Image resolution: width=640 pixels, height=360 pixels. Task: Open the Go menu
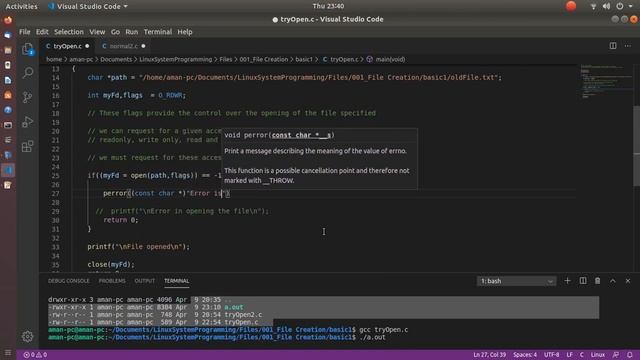[x=115, y=32]
